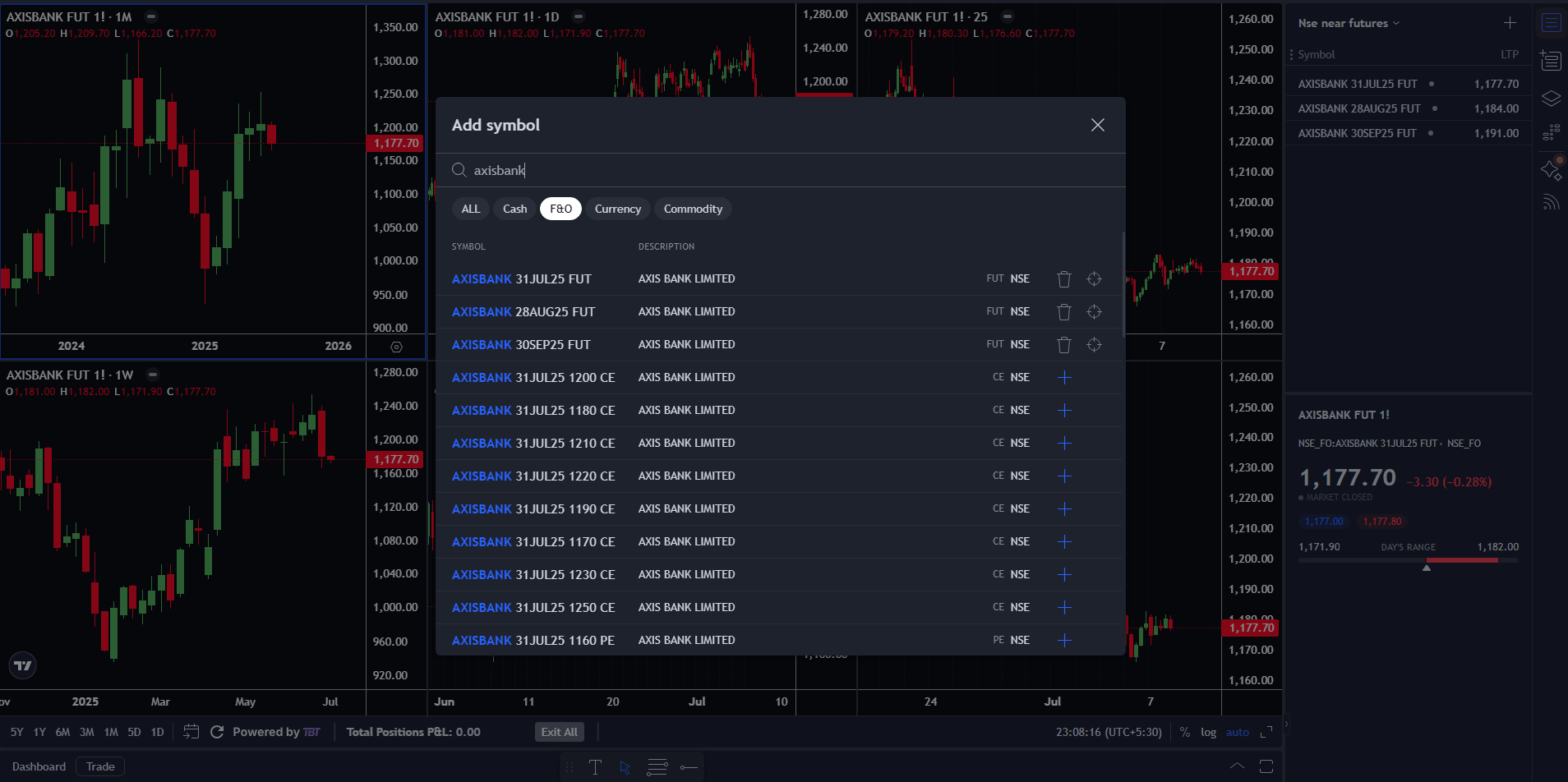Click crosshair icon for AXISBANK 30SEP25 FUT

(1094, 345)
